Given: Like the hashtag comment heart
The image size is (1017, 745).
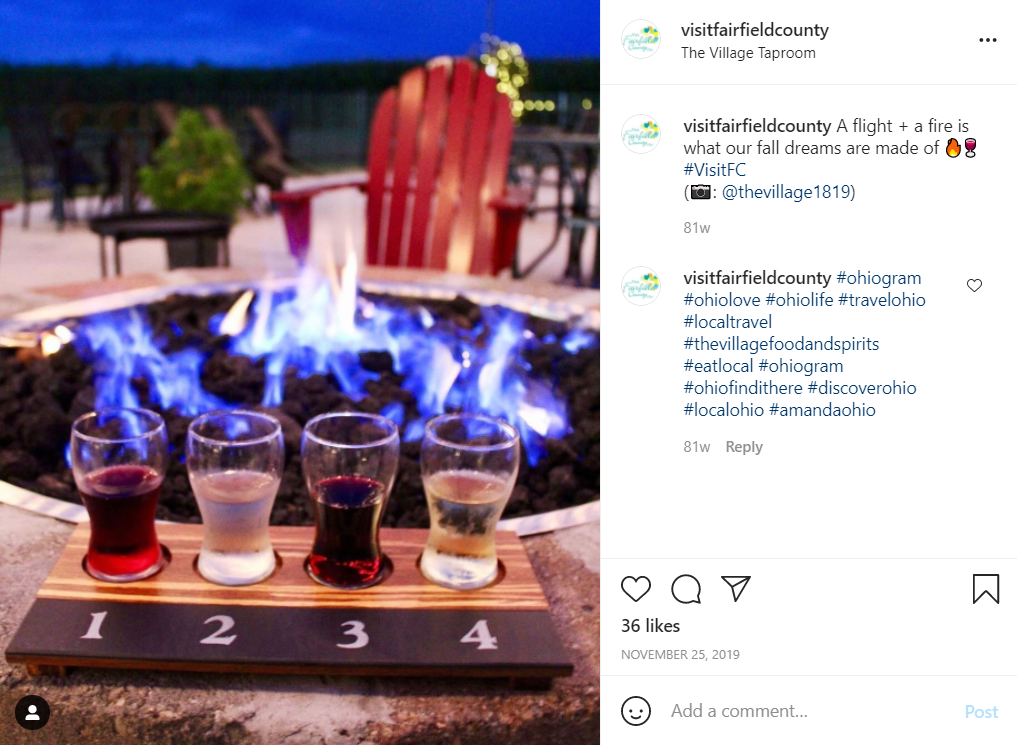Looking at the screenshot, I should point(974,285).
